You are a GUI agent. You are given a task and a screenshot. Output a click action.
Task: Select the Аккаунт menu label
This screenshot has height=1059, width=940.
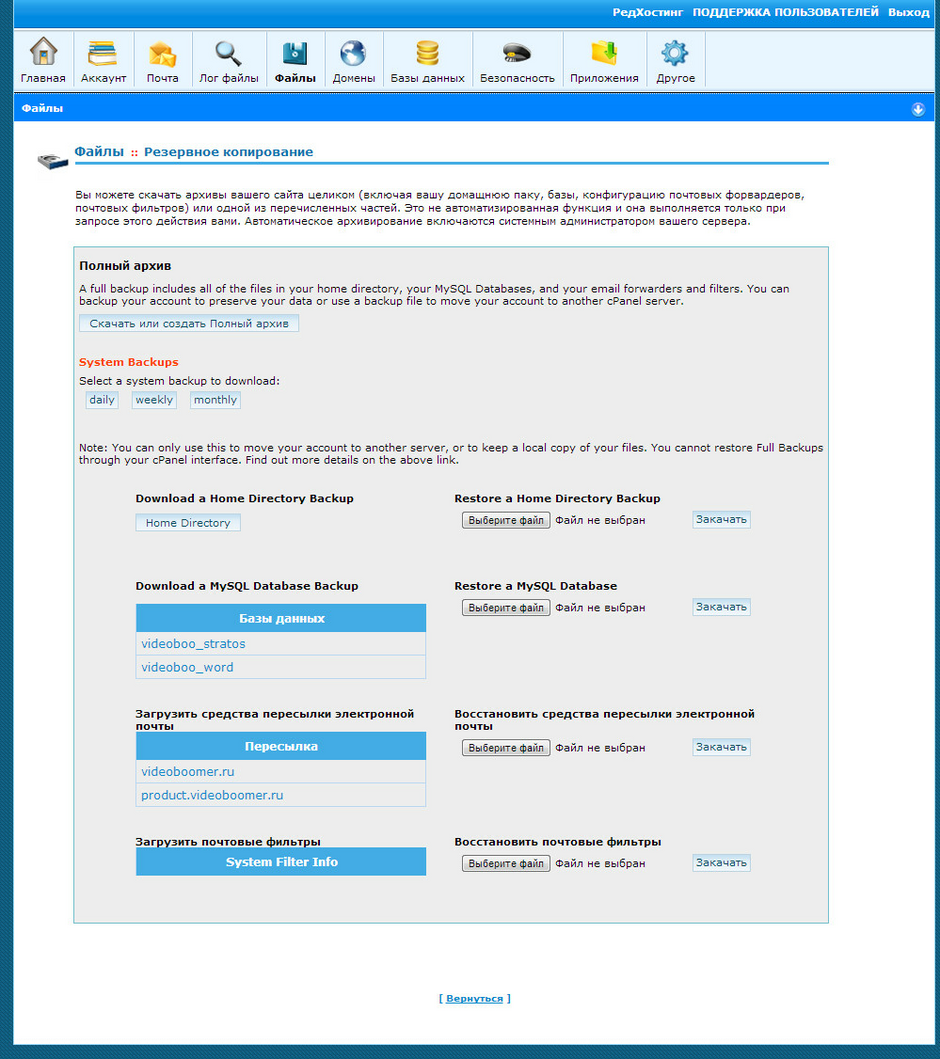pyautogui.click(x=103, y=78)
